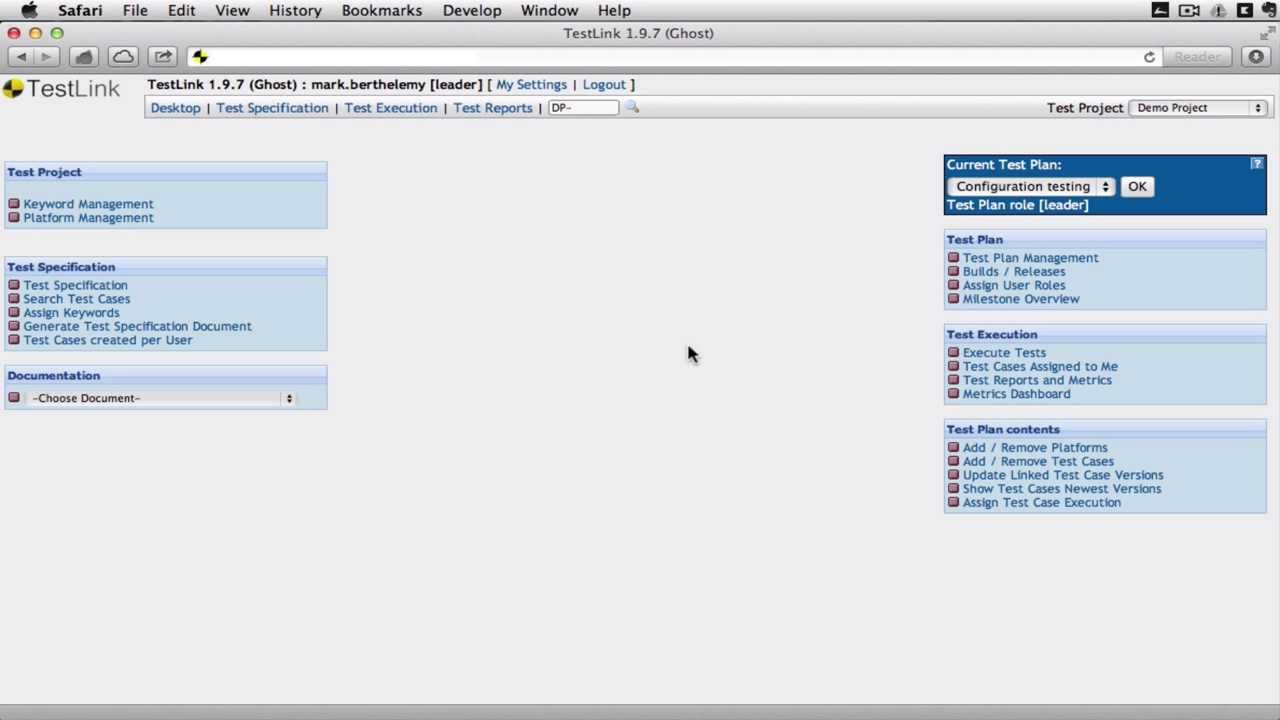1280x720 pixels.
Task: Open the Apple menu
Action: [x=29, y=10]
